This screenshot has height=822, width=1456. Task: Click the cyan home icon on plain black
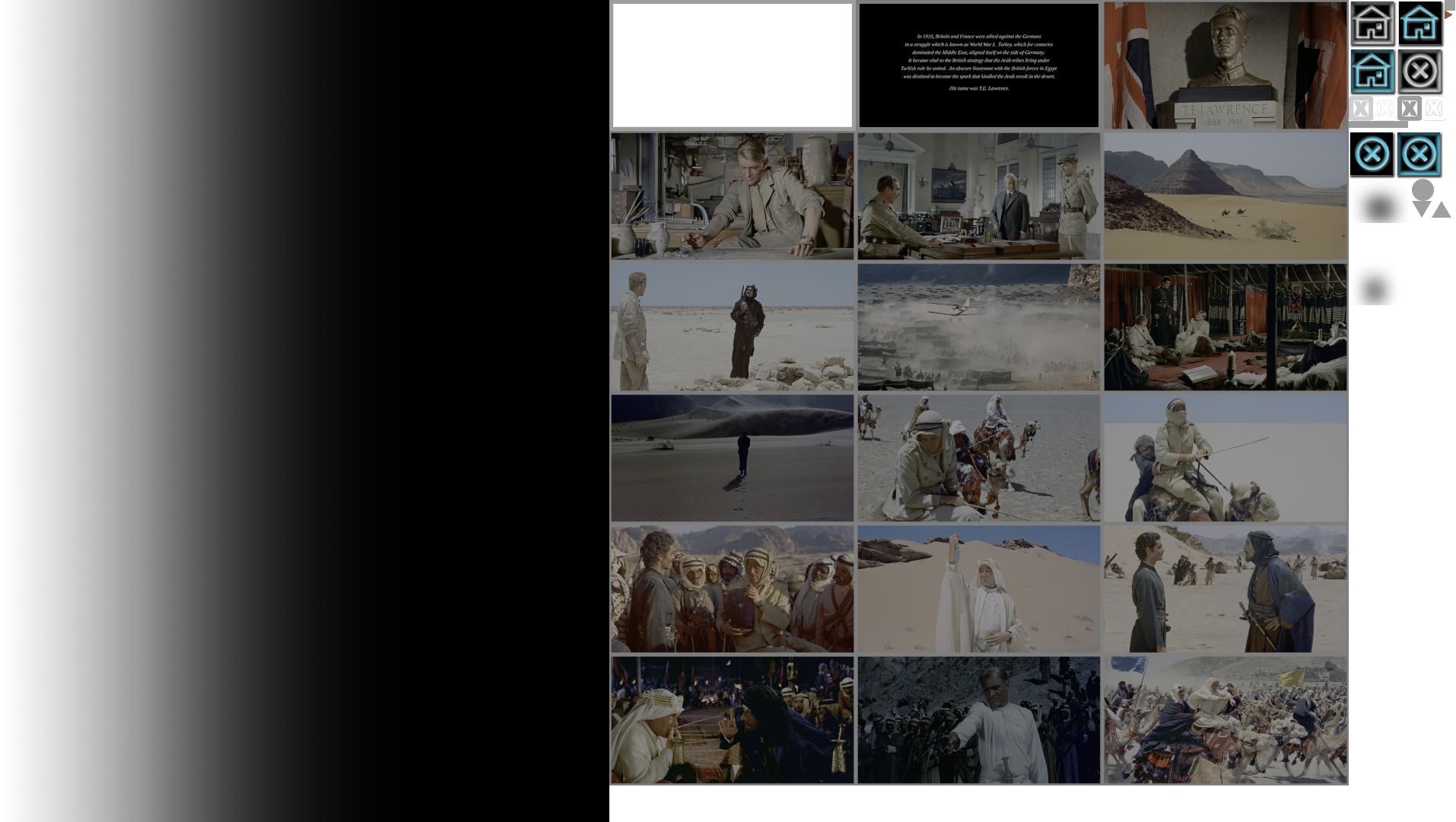tap(1420, 24)
